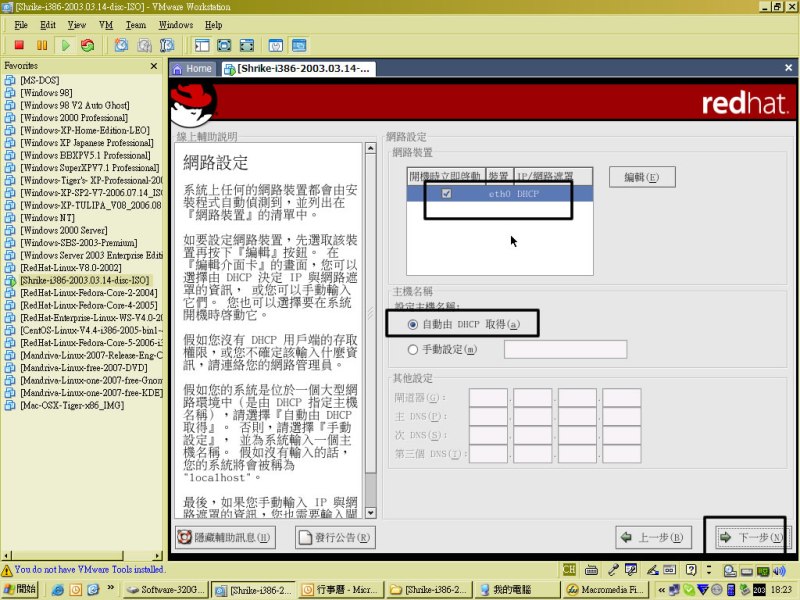
Task: Click the volume speaker icon in status bar
Action: pyautogui.click(x=779, y=571)
